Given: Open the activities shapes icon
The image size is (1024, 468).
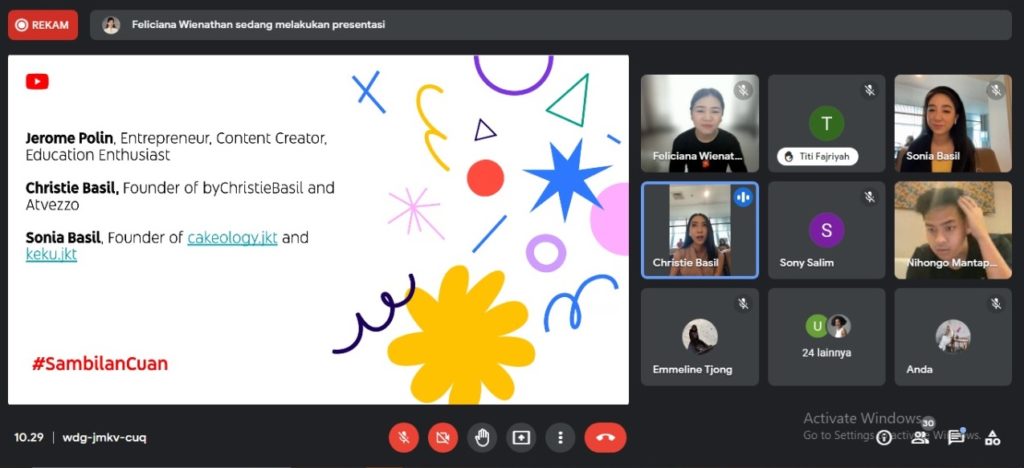Looking at the screenshot, I should 992,437.
